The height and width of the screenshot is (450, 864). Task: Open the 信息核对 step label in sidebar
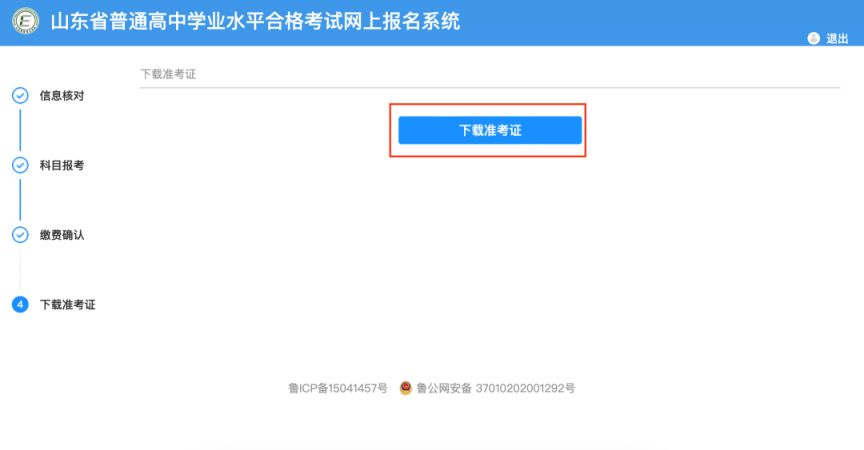tap(62, 96)
